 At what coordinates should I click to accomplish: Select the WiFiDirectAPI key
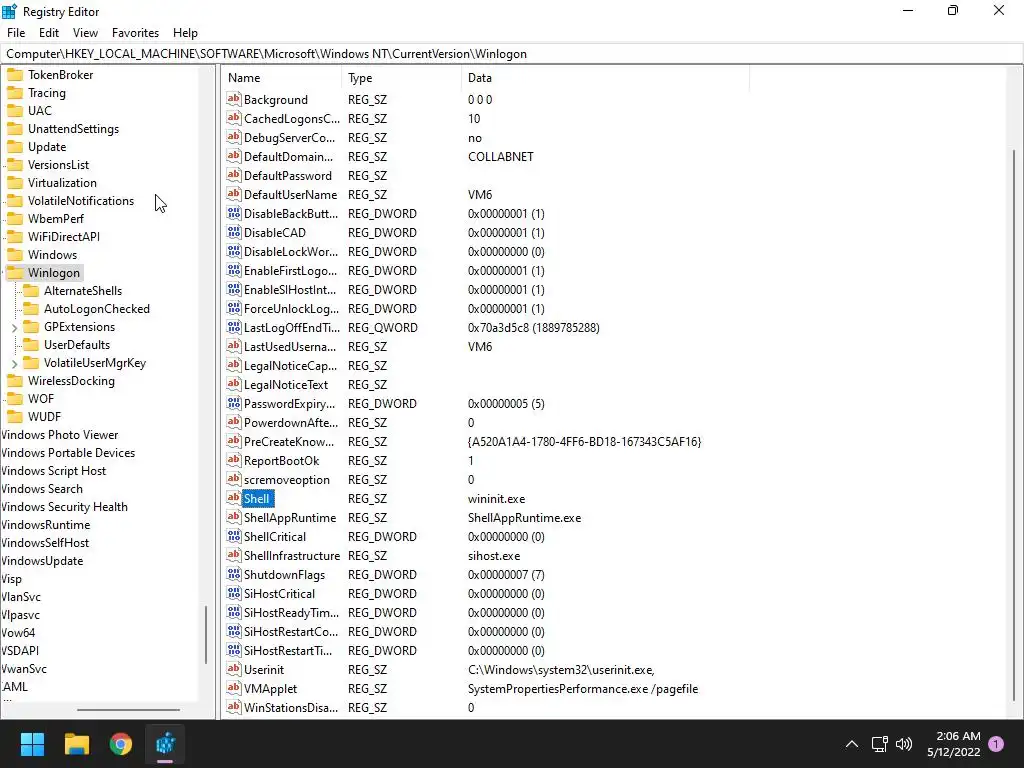(x=63, y=236)
